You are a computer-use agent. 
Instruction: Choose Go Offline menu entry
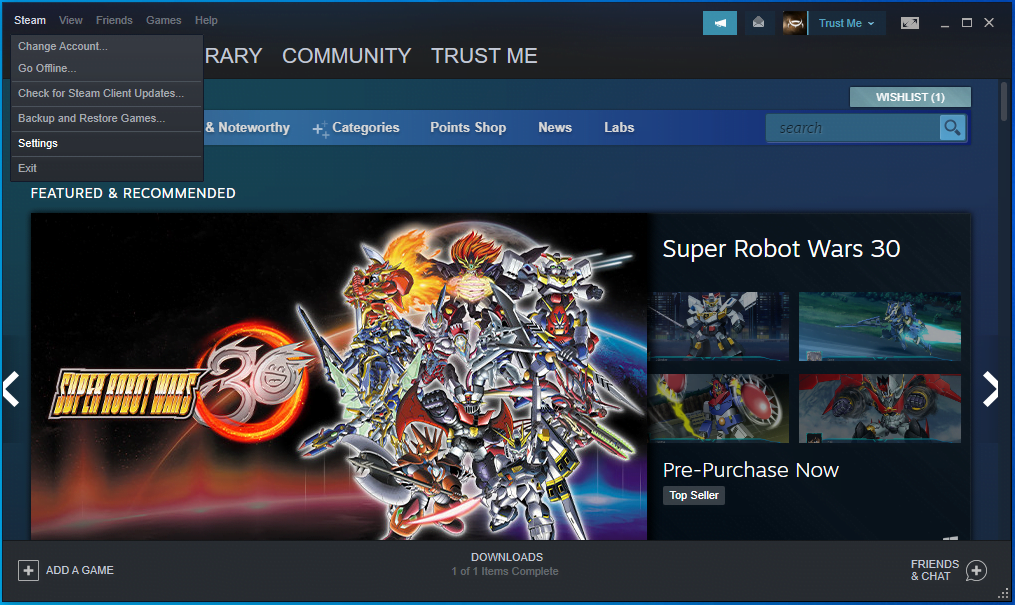click(107, 68)
